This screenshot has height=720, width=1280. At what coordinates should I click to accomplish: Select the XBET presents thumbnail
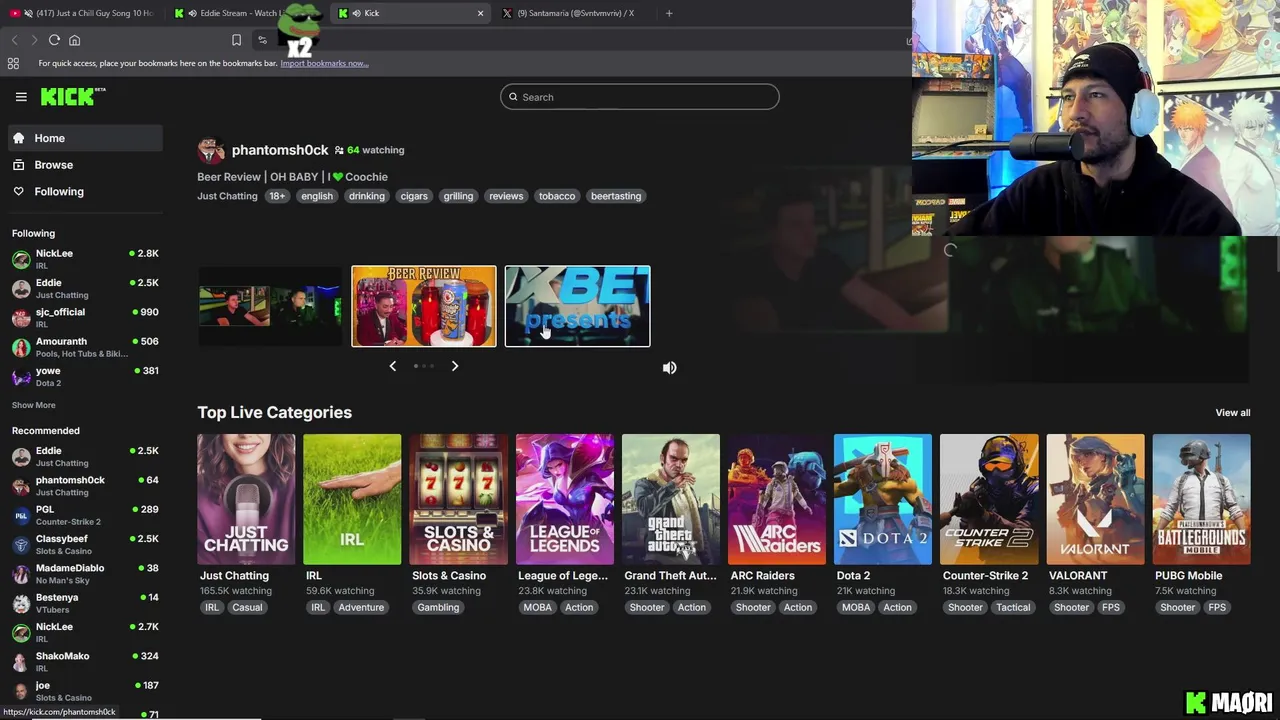pos(578,306)
